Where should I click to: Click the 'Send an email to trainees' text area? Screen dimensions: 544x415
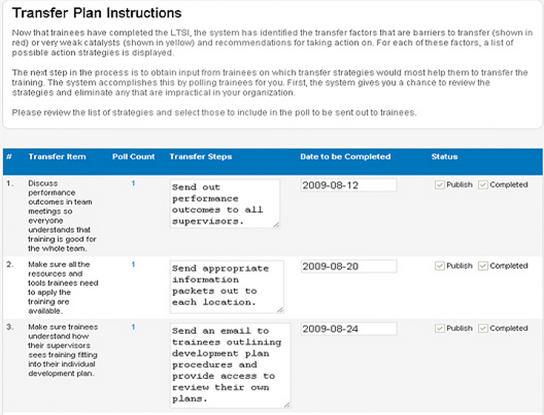coord(230,365)
